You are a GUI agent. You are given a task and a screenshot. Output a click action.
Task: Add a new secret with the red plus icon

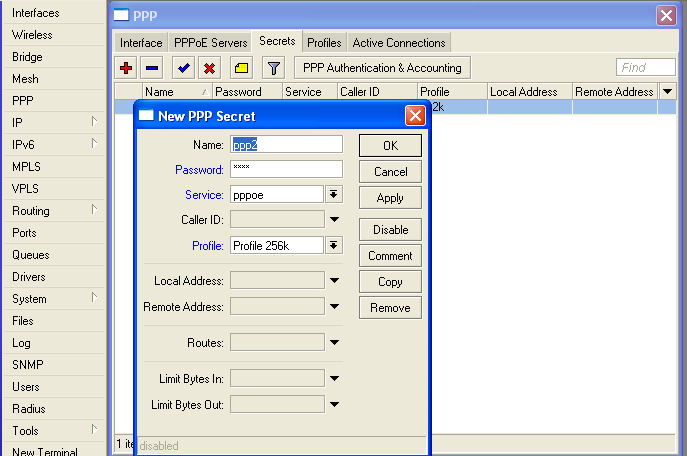coord(126,68)
